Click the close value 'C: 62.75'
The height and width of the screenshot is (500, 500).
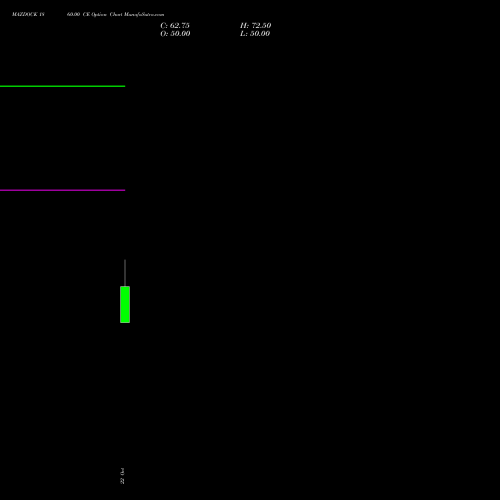[x=175, y=25]
